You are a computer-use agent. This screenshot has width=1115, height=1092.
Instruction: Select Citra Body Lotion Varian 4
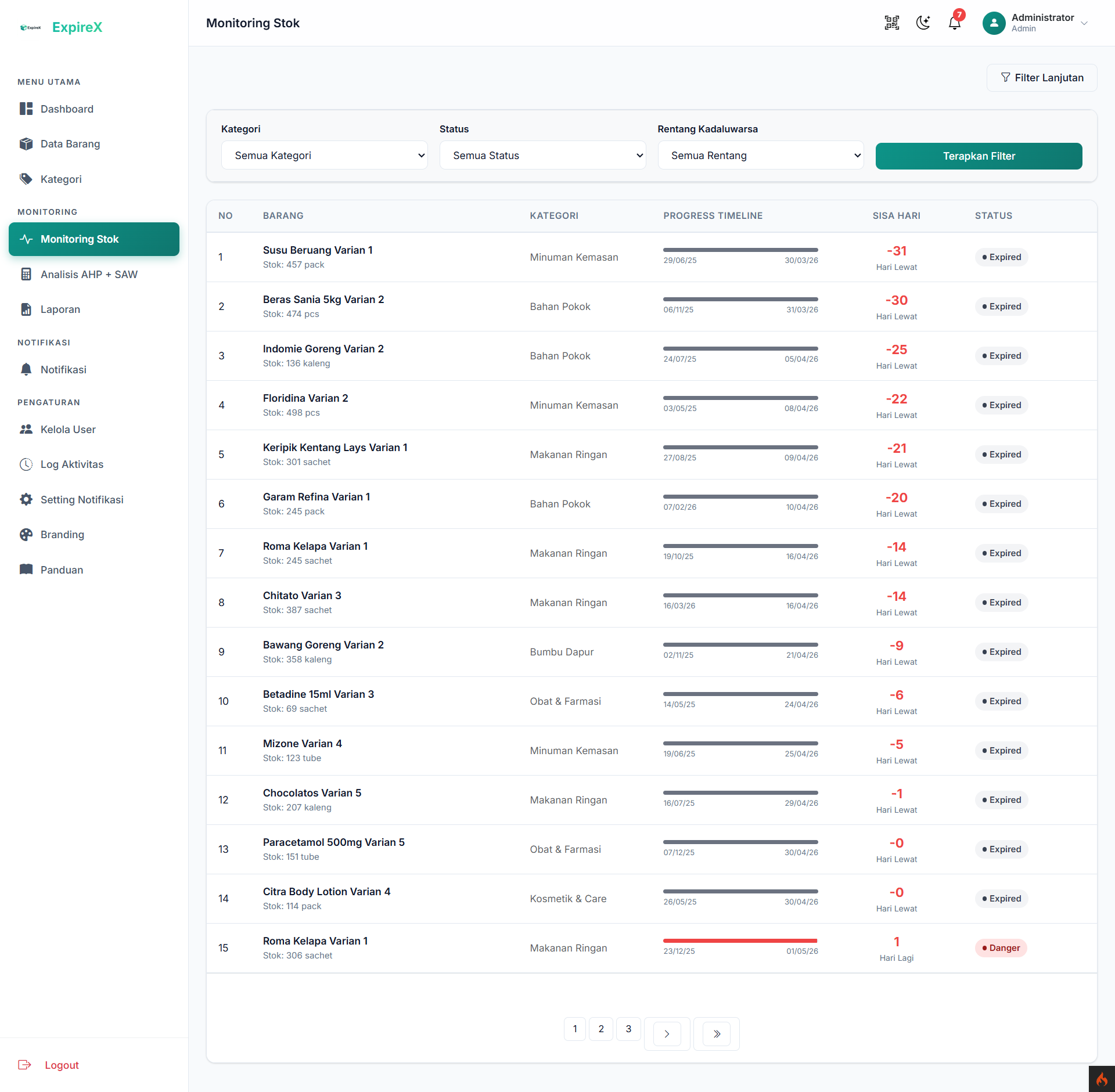click(x=326, y=892)
